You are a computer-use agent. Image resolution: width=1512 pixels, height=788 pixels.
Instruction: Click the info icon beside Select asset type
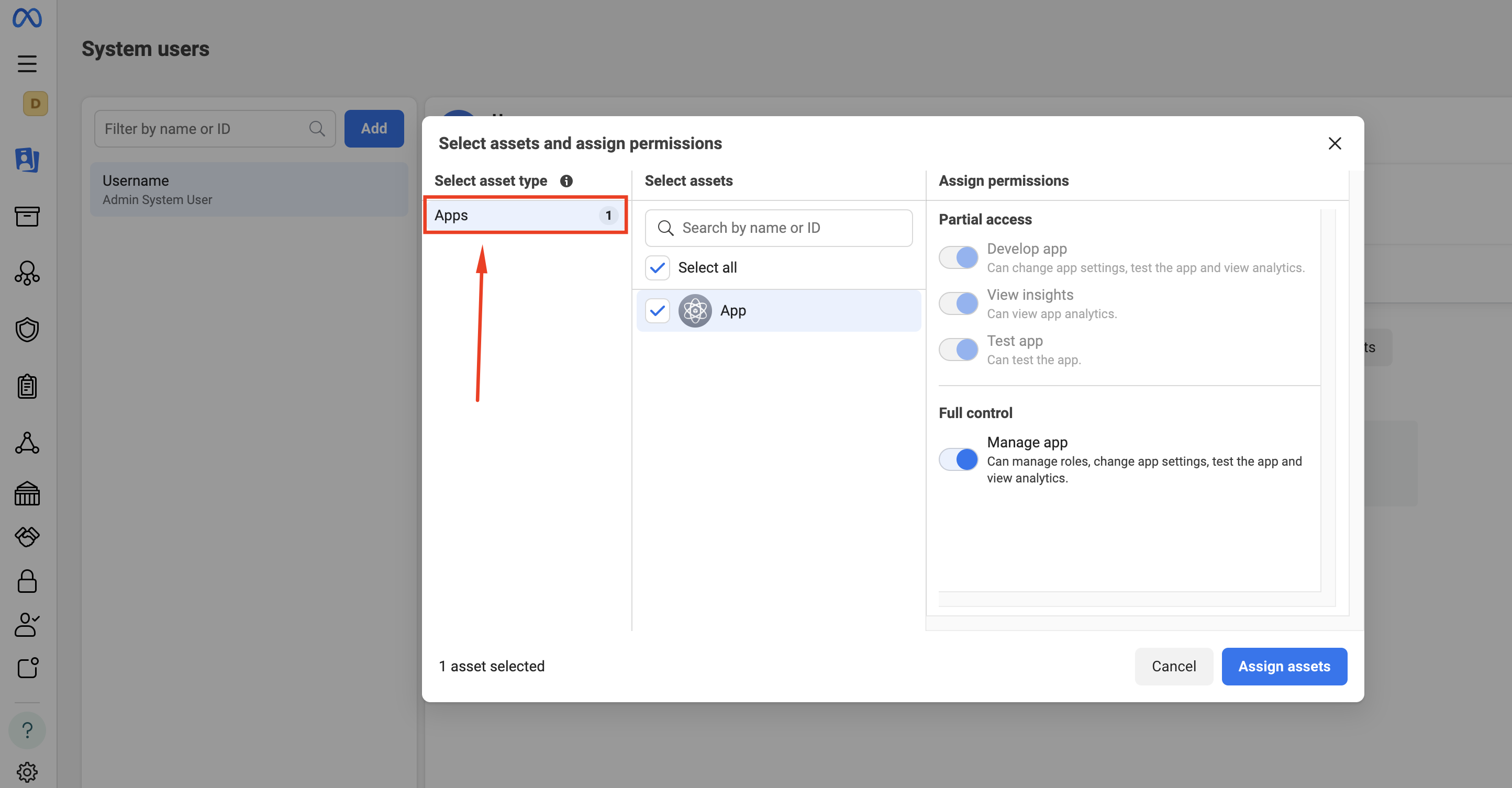[x=566, y=181]
